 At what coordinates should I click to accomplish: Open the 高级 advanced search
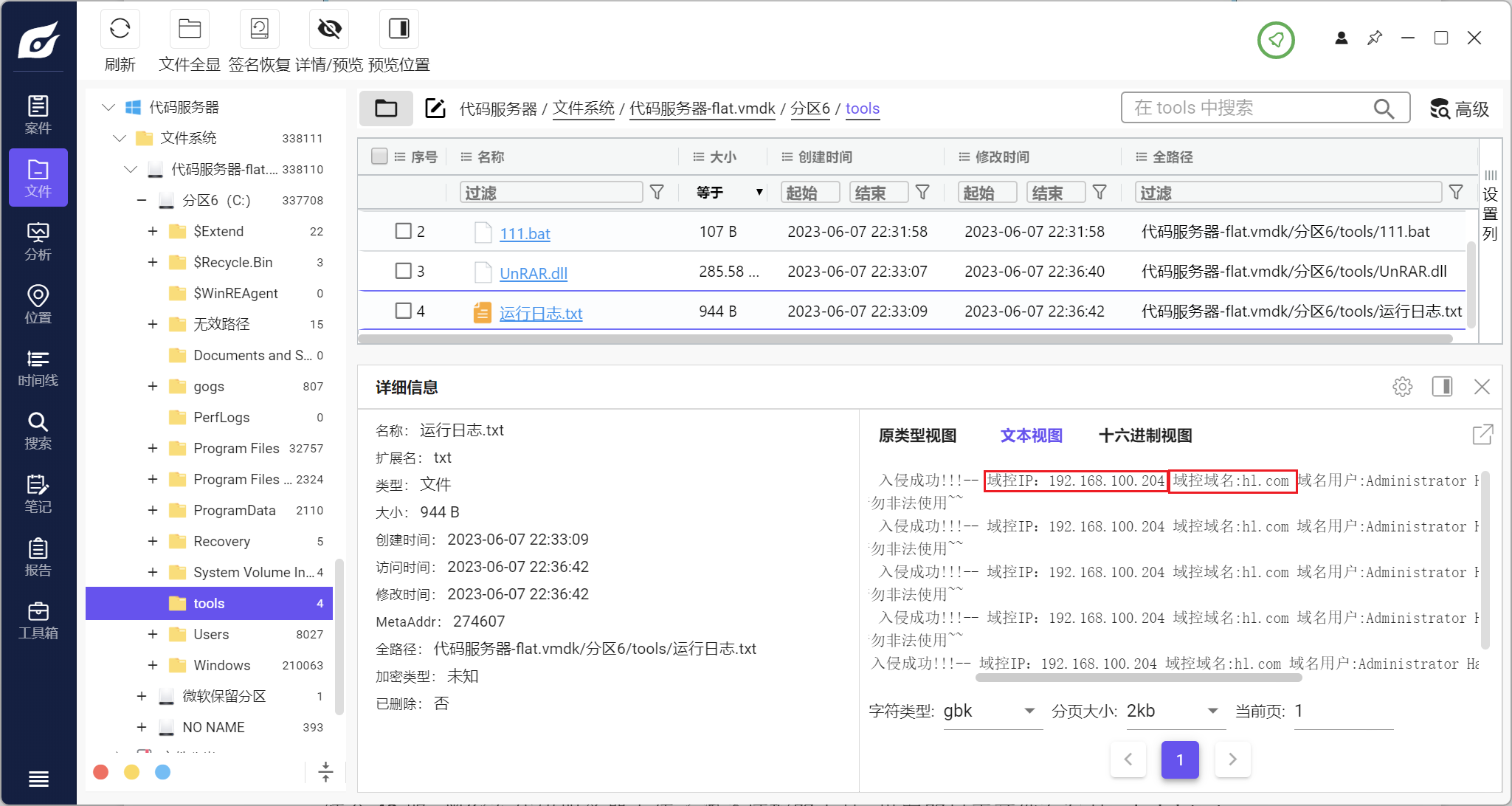point(1460,108)
